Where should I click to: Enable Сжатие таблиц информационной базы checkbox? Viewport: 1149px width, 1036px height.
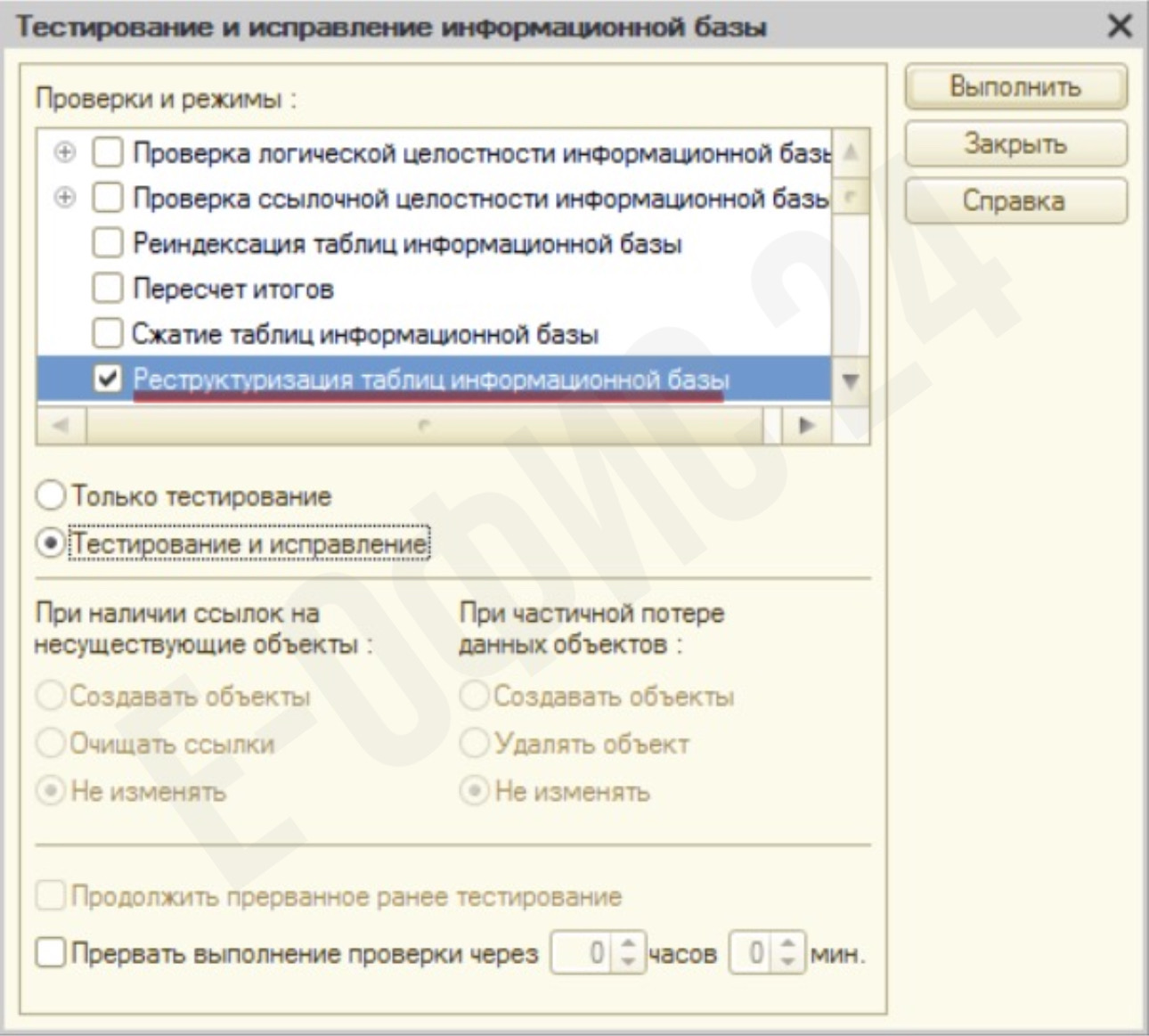point(107,333)
